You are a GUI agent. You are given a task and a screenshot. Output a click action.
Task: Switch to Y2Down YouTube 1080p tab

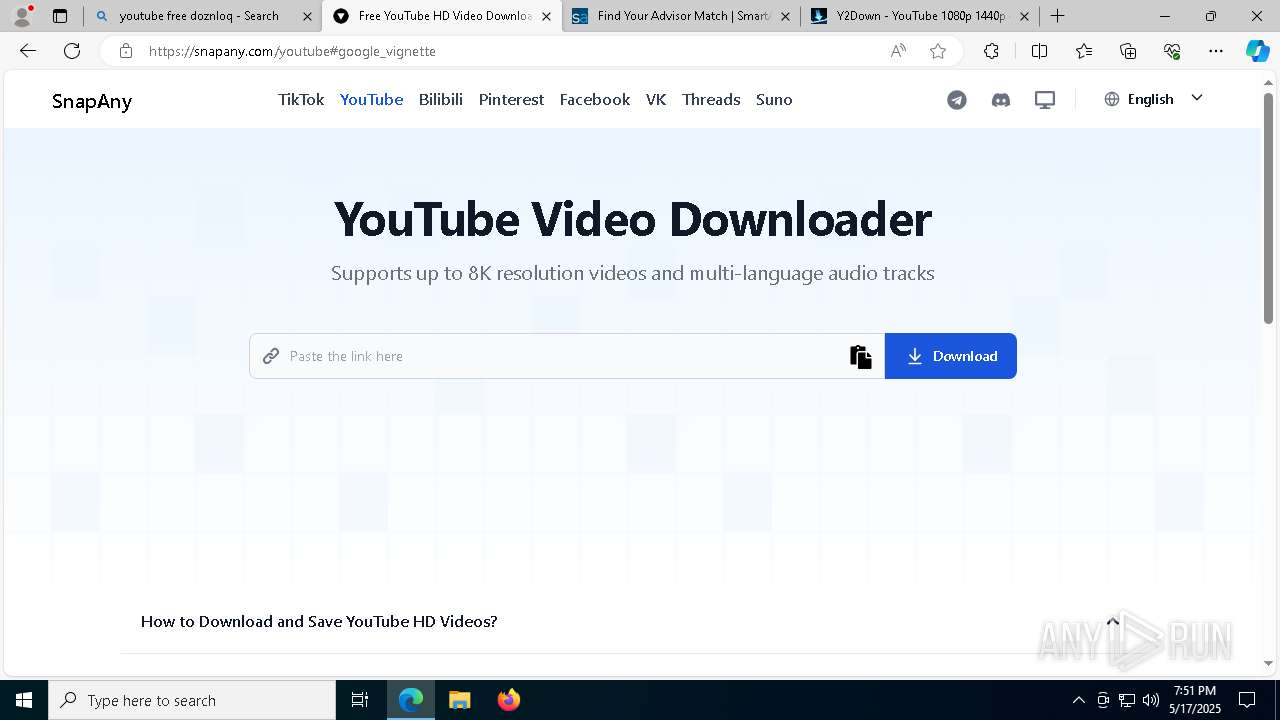pyautogui.click(x=920, y=16)
